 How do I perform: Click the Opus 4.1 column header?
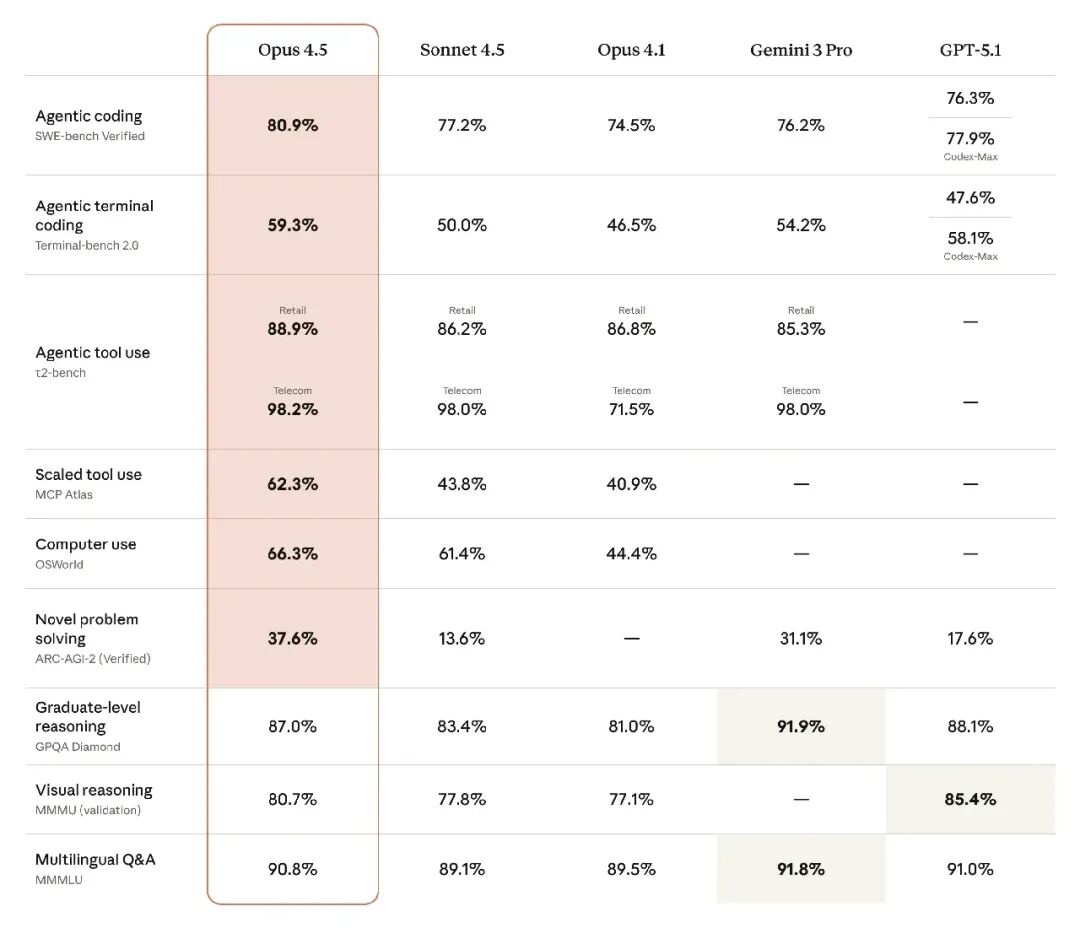click(x=631, y=50)
